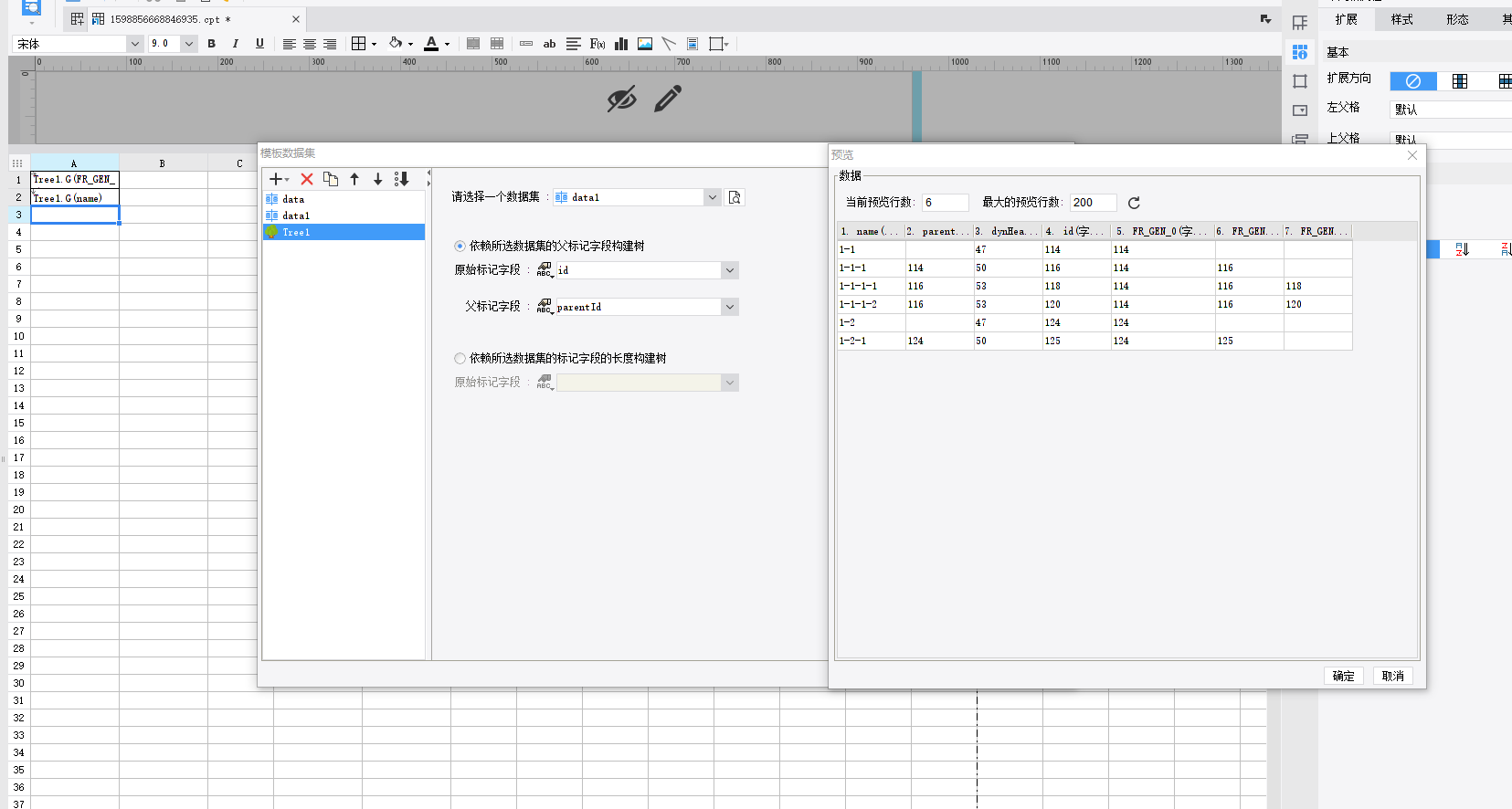Expand fill color dropdown arrow
1512x809 pixels.
point(410,44)
